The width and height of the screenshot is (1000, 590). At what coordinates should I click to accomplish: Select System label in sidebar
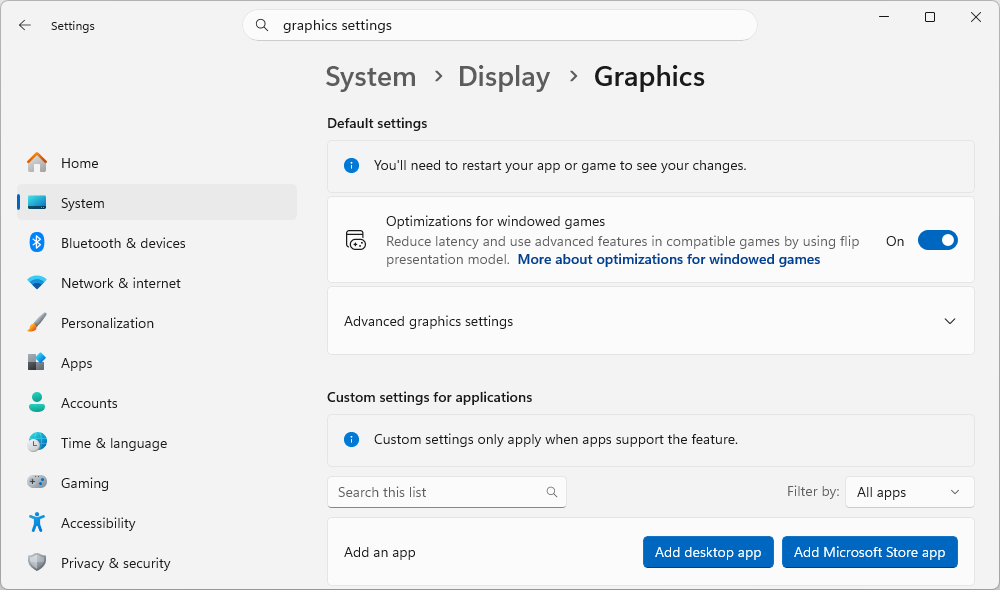(x=82, y=203)
